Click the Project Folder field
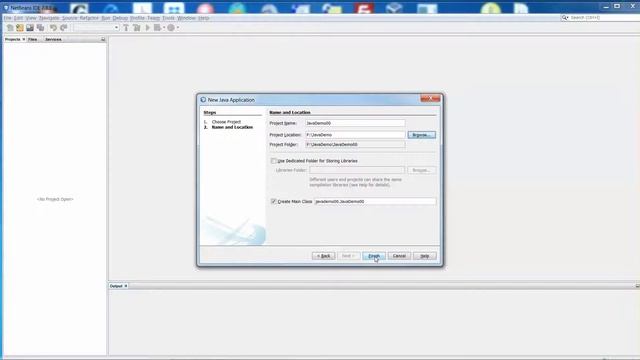The height and width of the screenshot is (360, 640). [355, 144]
